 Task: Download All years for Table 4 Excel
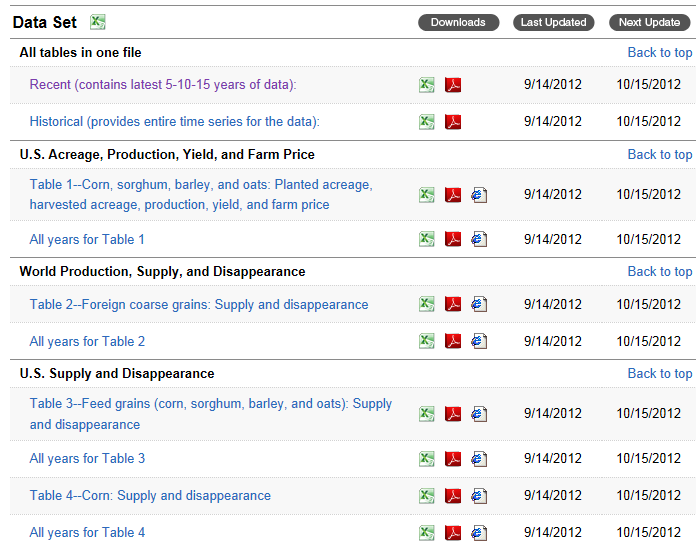(427, 532)
